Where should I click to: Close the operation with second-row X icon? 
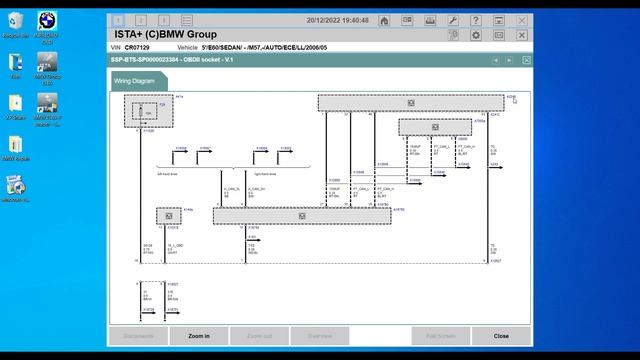[522, 35]
